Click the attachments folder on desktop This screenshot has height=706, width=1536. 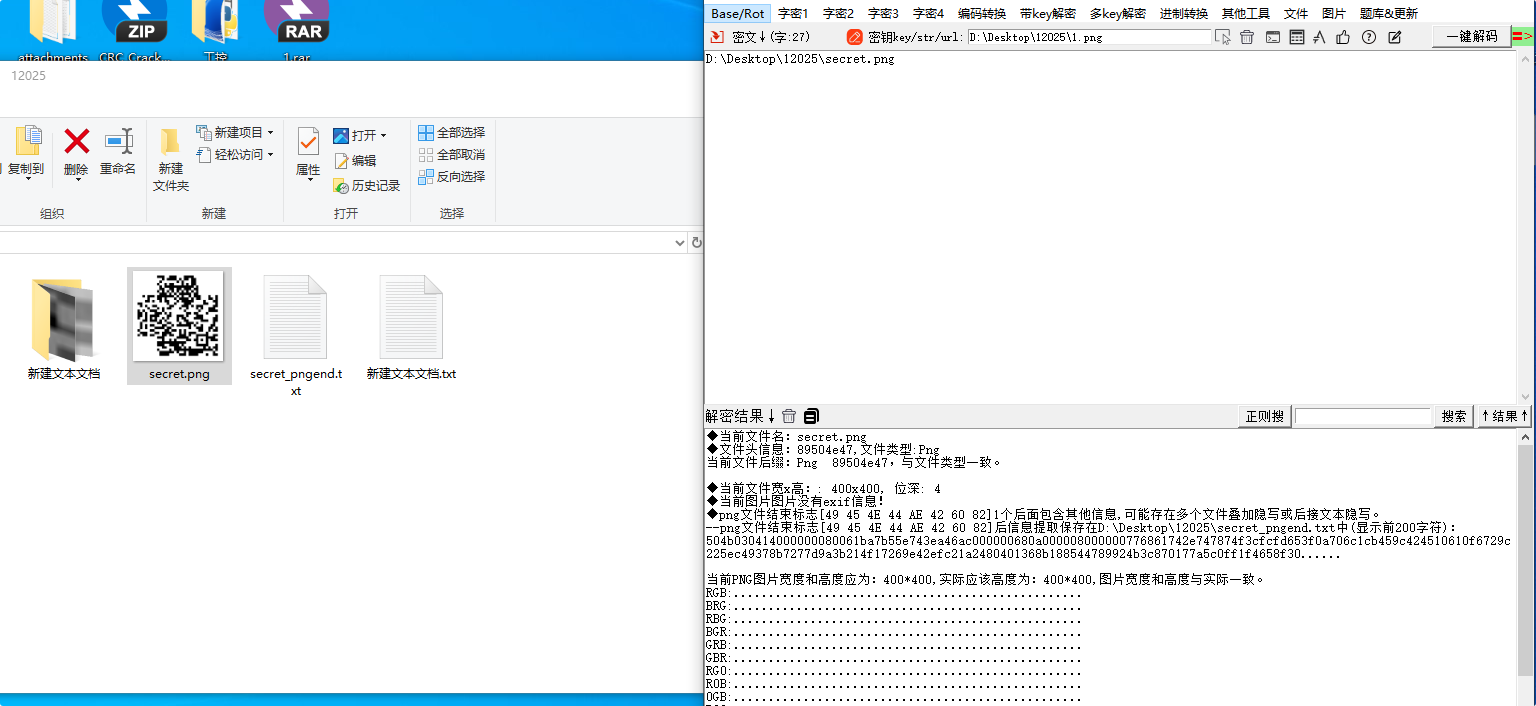click(53, 28)
